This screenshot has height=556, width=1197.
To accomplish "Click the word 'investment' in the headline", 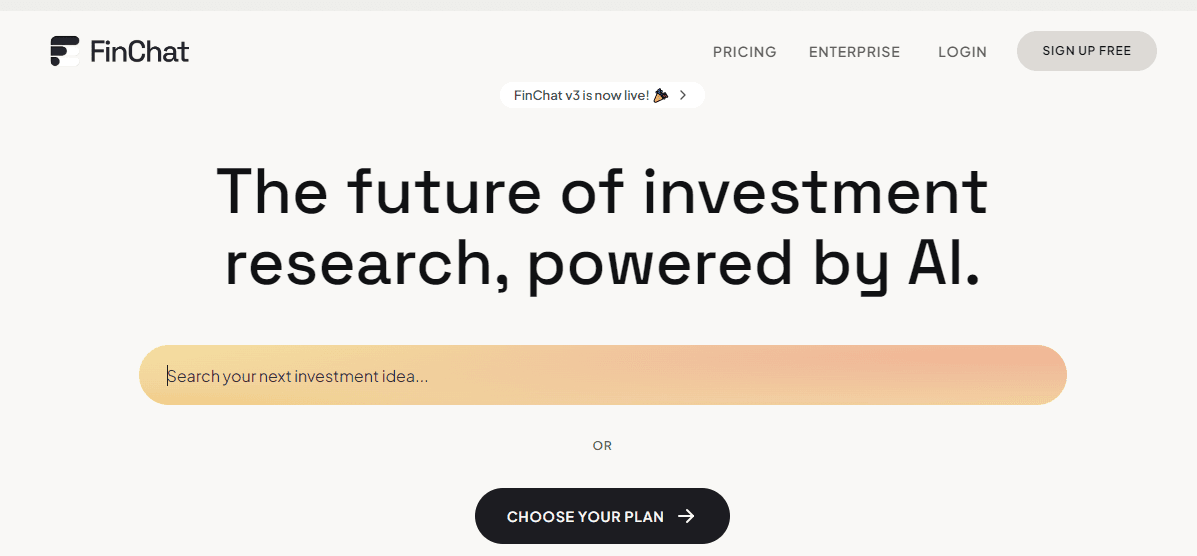I will click(x=815, y=191).
